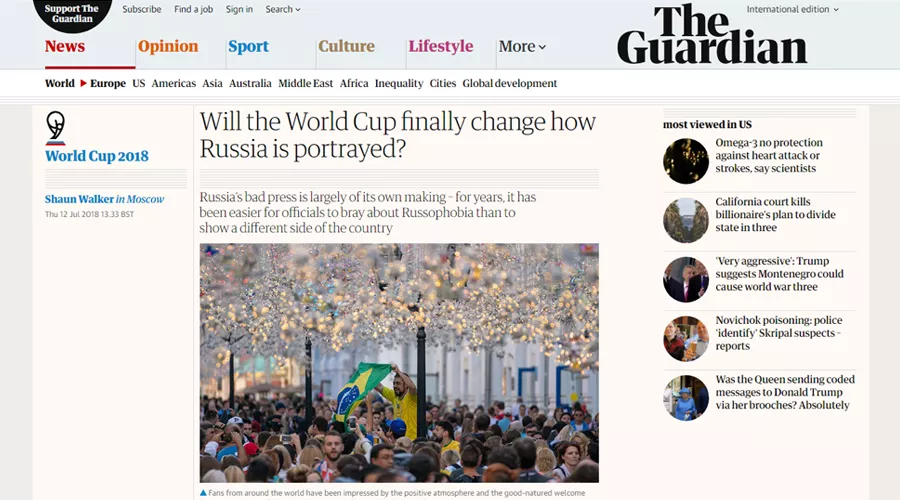The height and width of the screenshot is (500, 900).
Task: Open the World Cup 2018 series link
Action: (x=96, y=156)
